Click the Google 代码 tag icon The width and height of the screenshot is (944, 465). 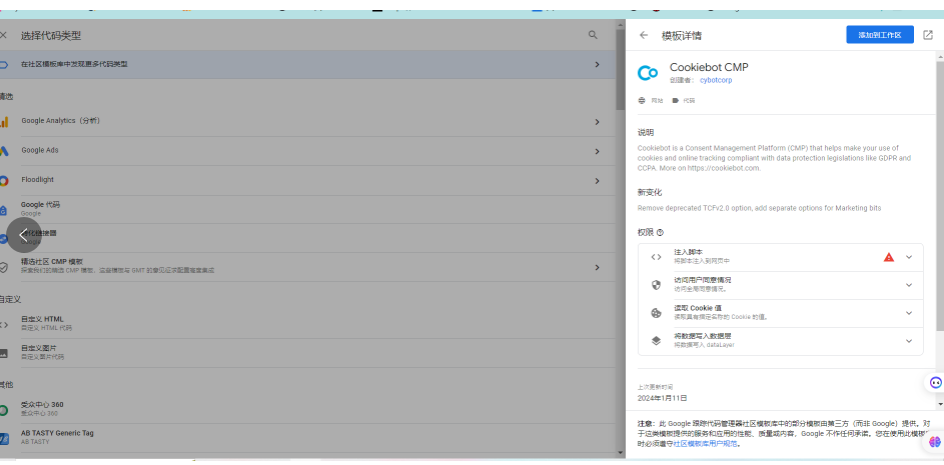tap(3, 210)
